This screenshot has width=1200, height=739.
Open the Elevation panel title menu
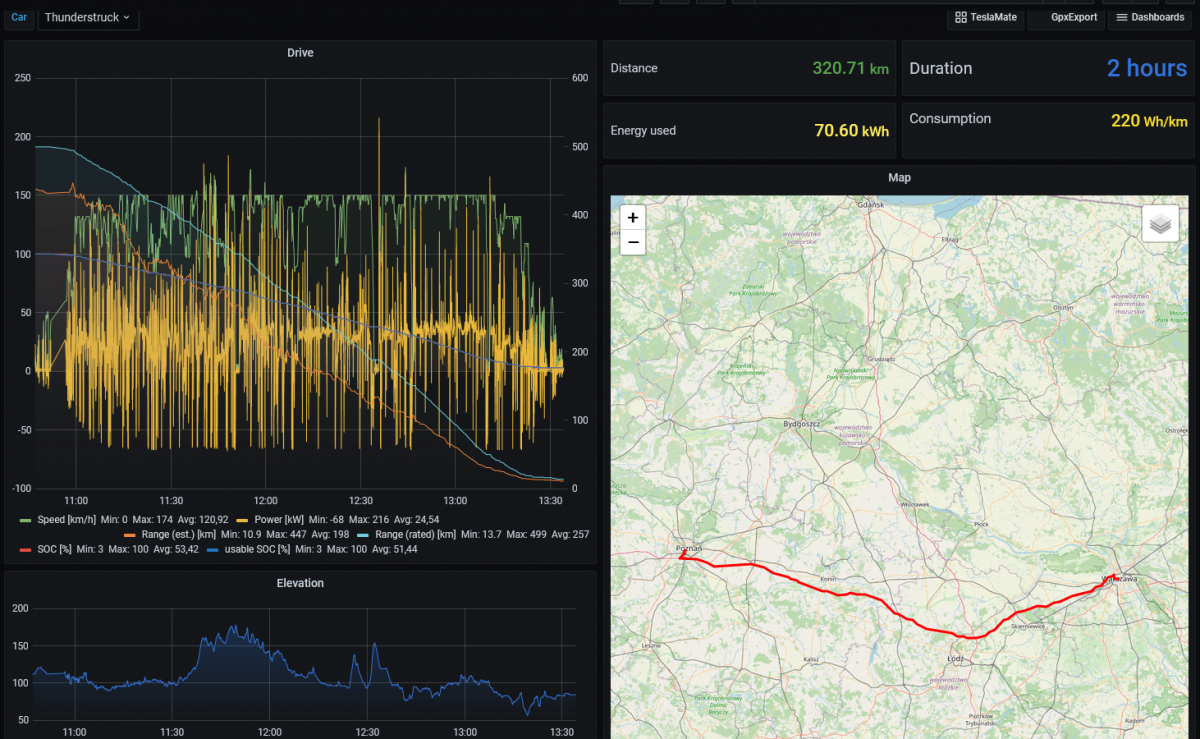[300, 582]
